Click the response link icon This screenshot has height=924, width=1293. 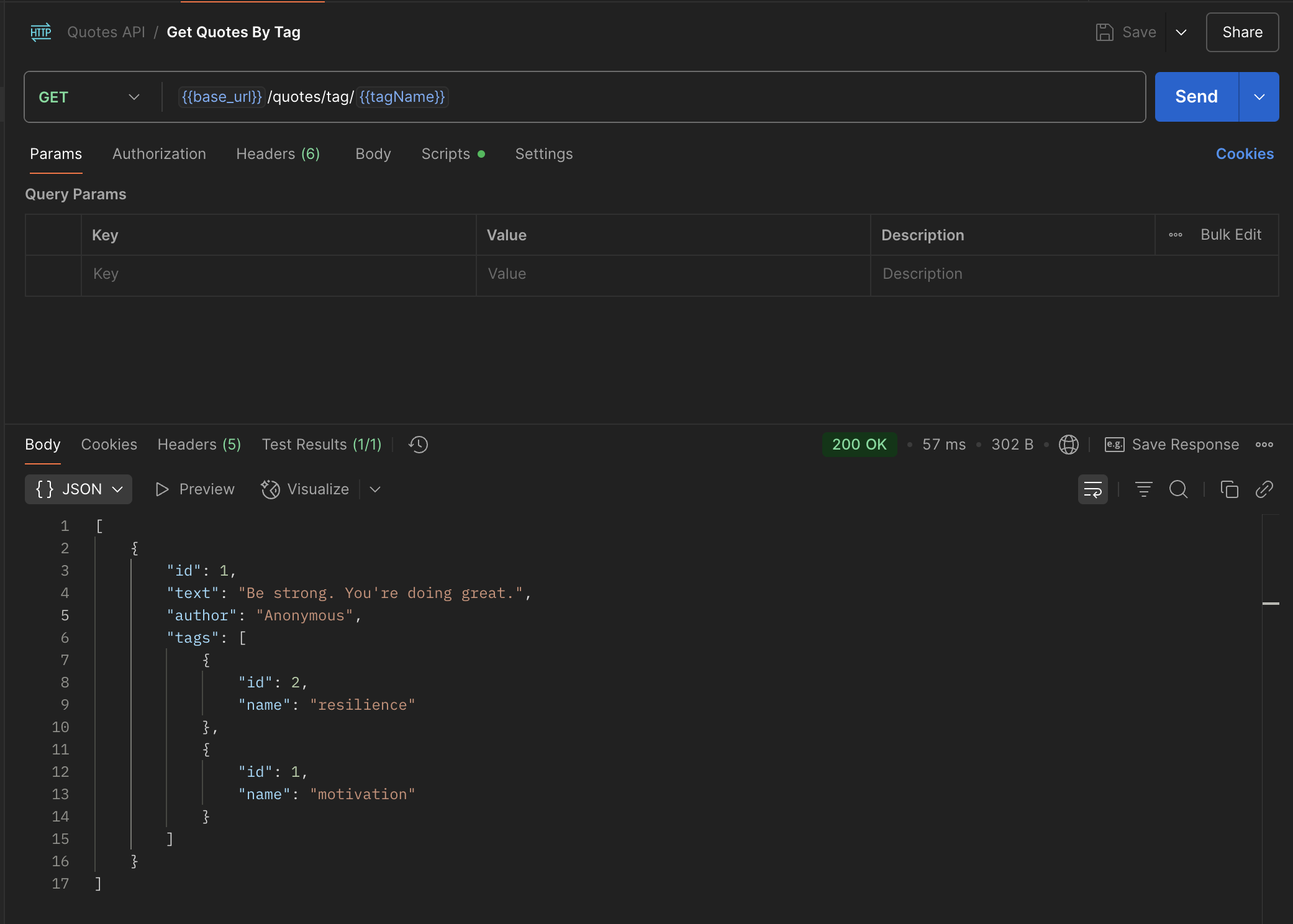point(1264,489)
